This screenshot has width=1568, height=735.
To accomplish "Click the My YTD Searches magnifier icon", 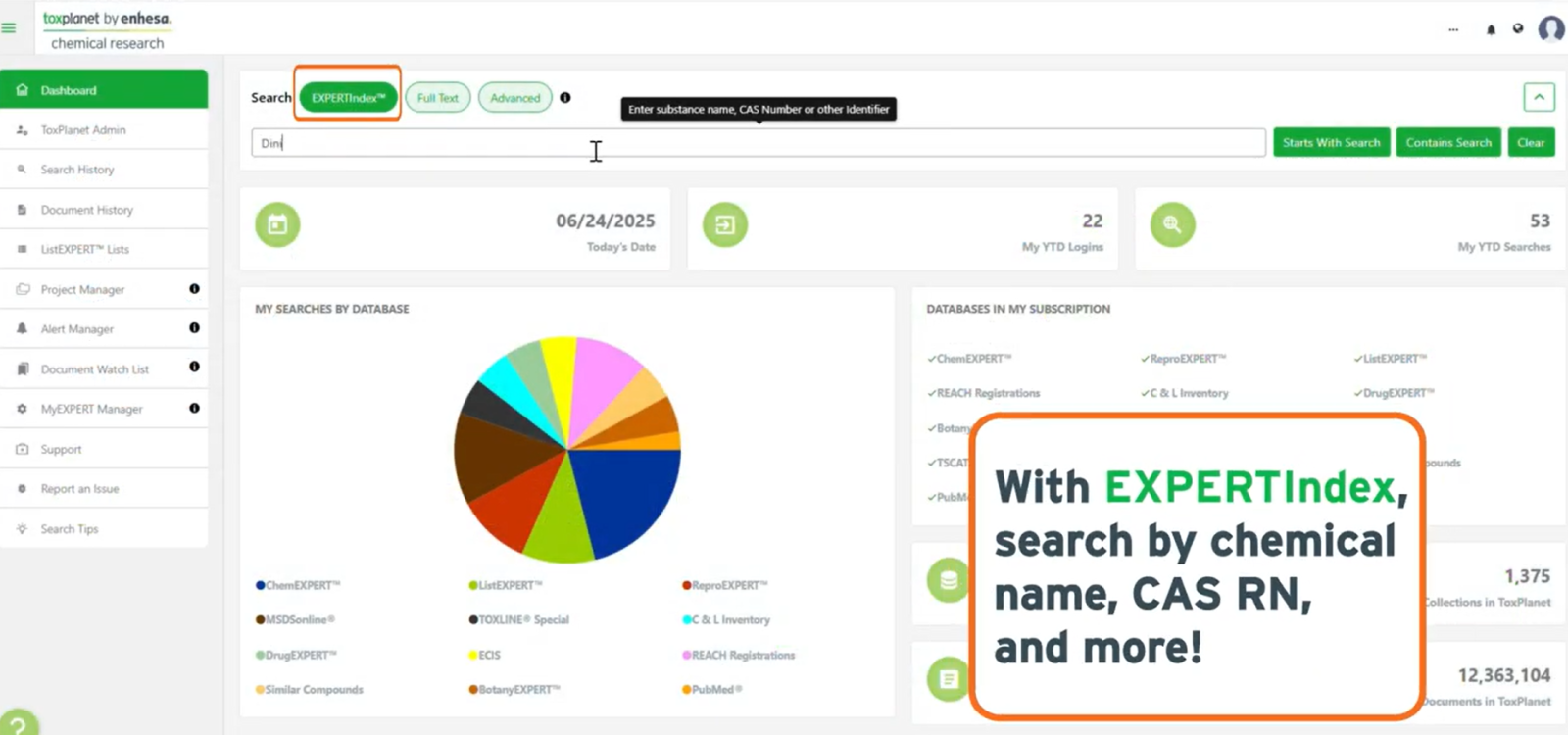I will (x=1172, y=225).
